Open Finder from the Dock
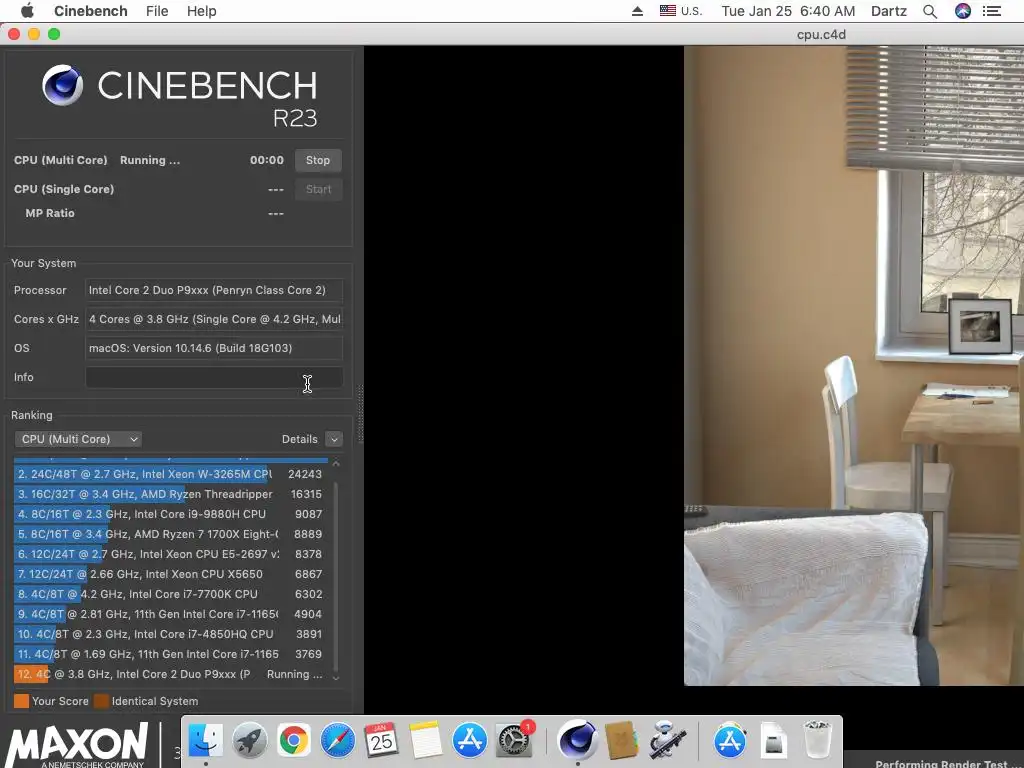The height and width of the screenshot is (768, 1024). [x=206, y=740]
